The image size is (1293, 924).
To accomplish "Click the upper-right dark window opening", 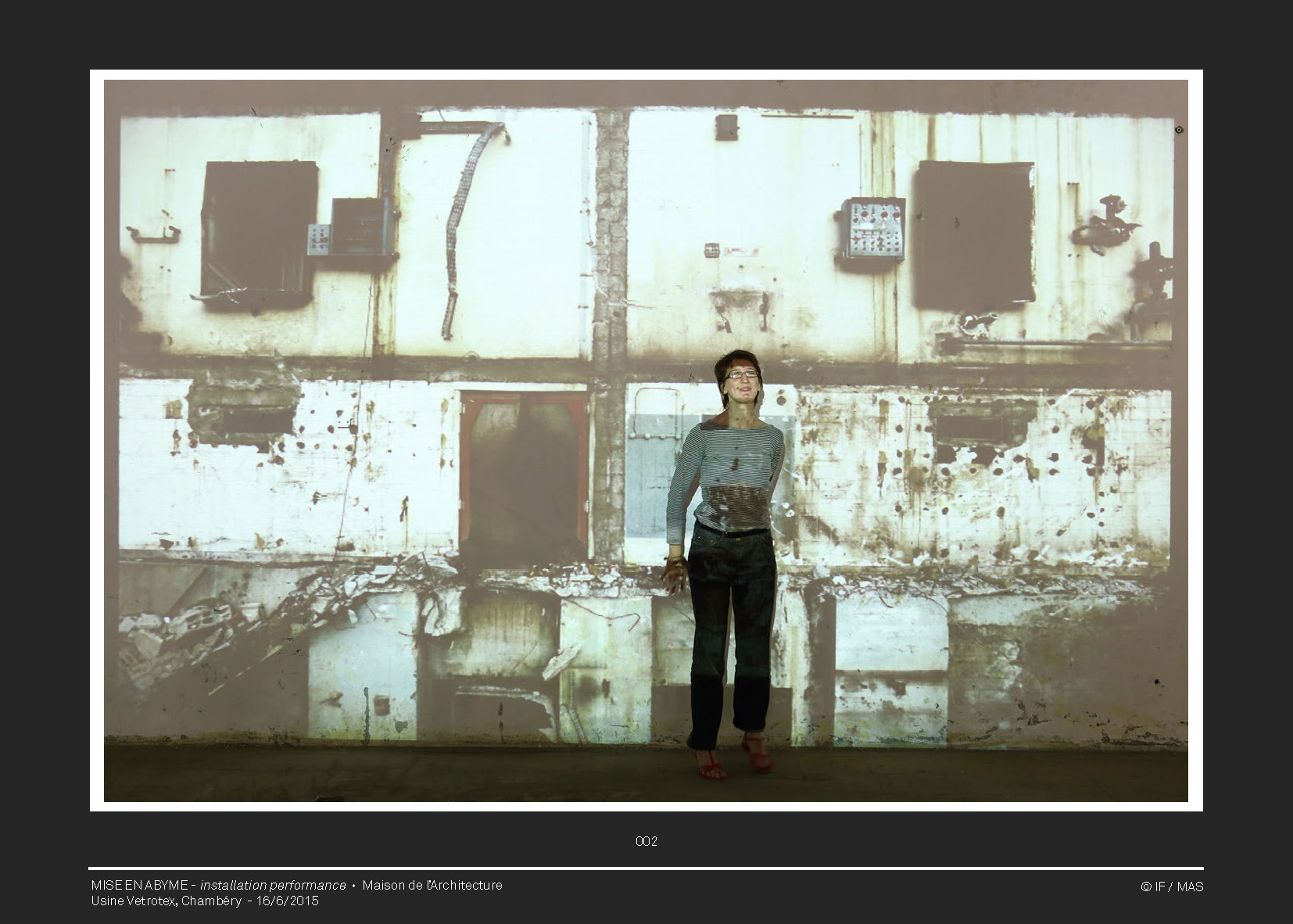I will [975, 233].
